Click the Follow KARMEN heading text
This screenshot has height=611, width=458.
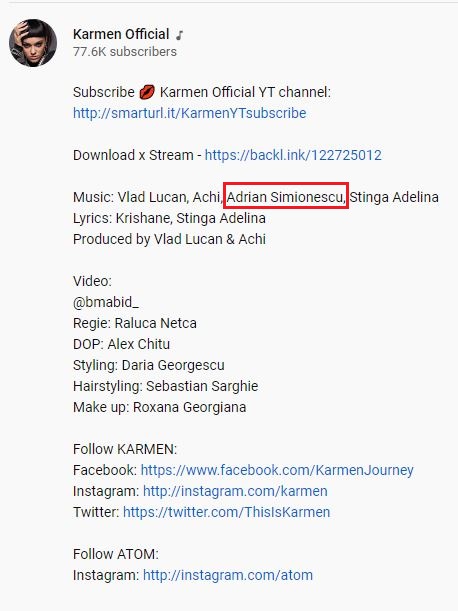[x=125, y=449]
